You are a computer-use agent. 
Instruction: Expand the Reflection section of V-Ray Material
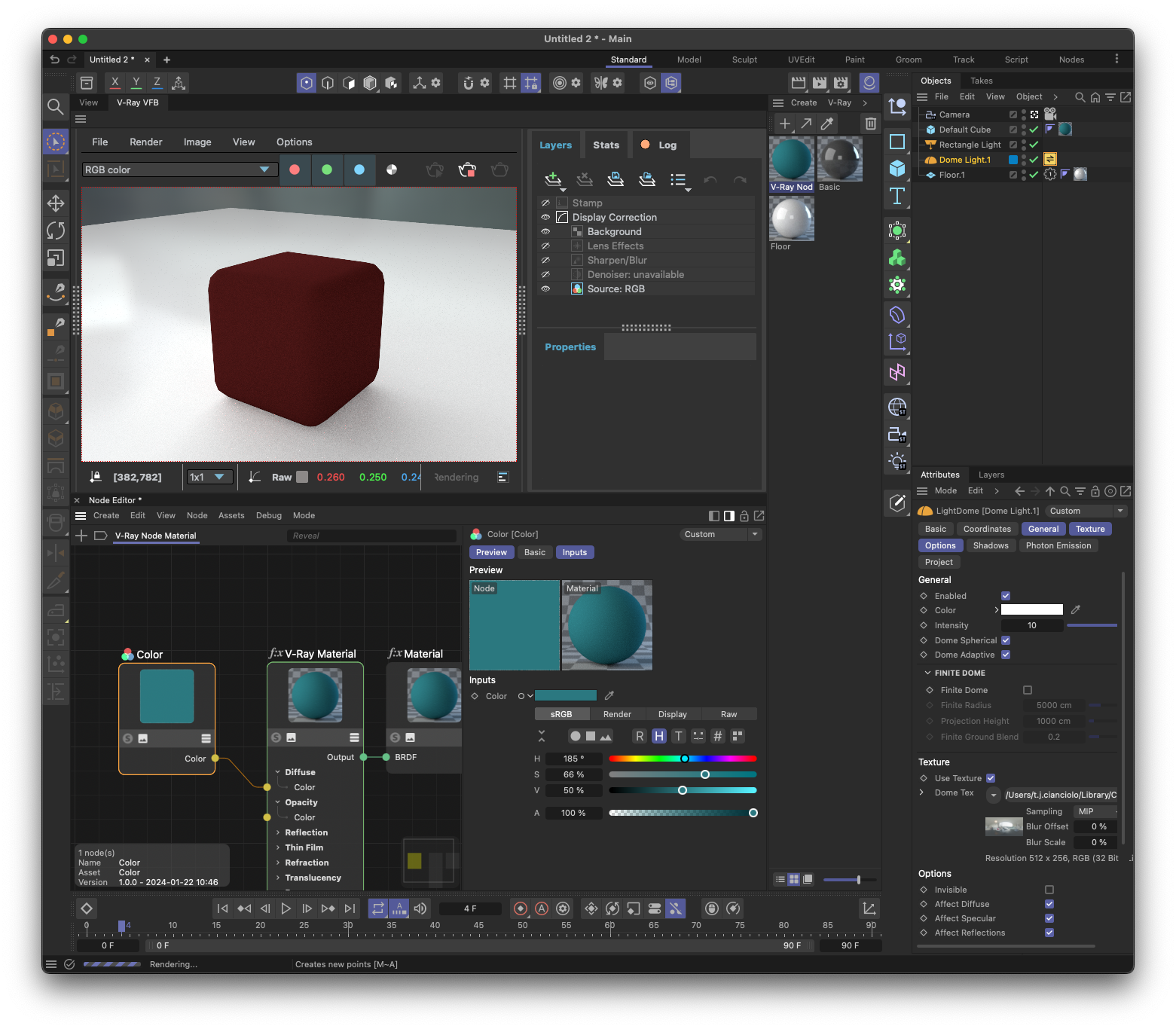pyautogui.click(x=278, y=832)
